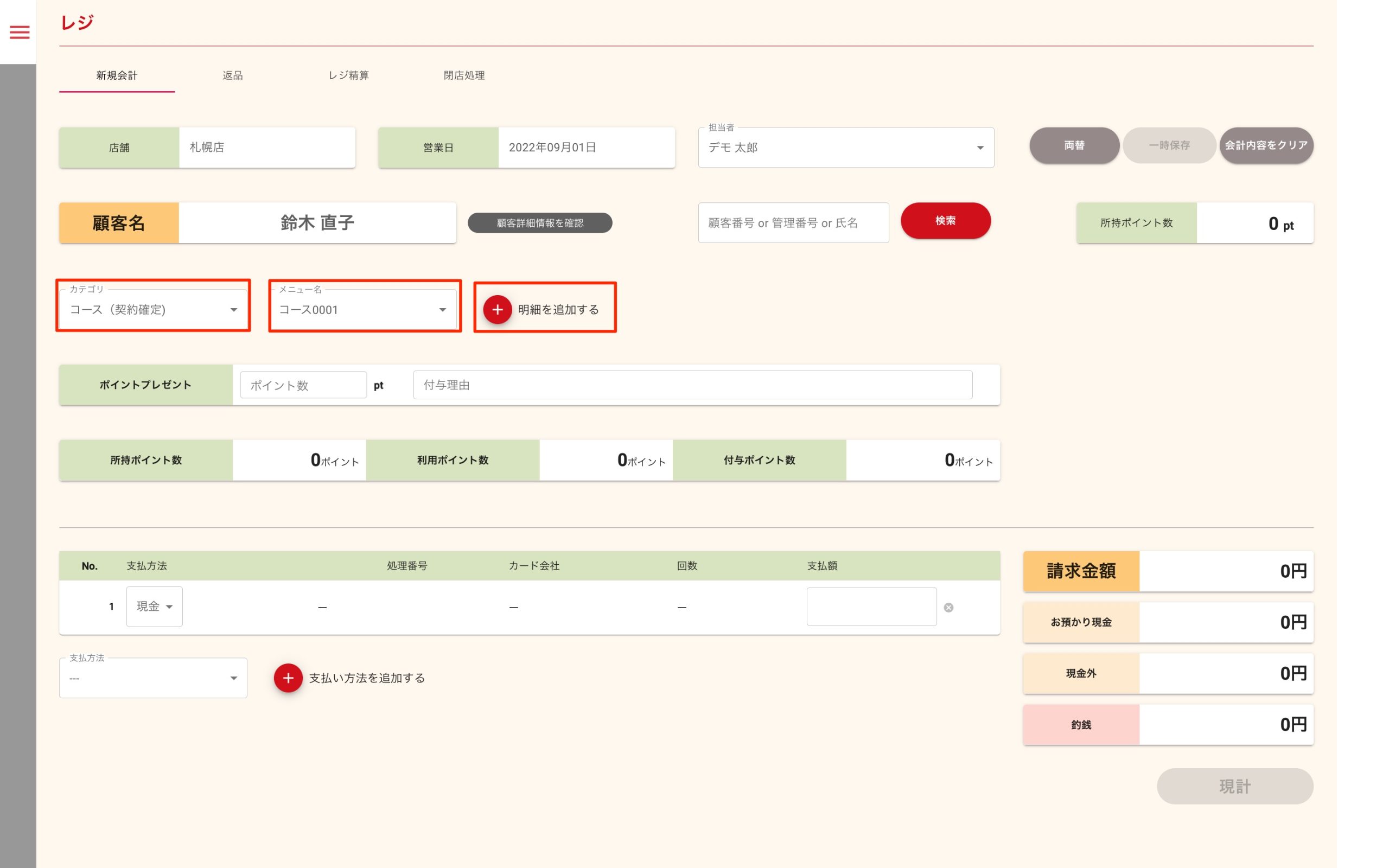Focus the ポイント数 input field
This screenshot has height=868, width=1389.
pos(303,385)
